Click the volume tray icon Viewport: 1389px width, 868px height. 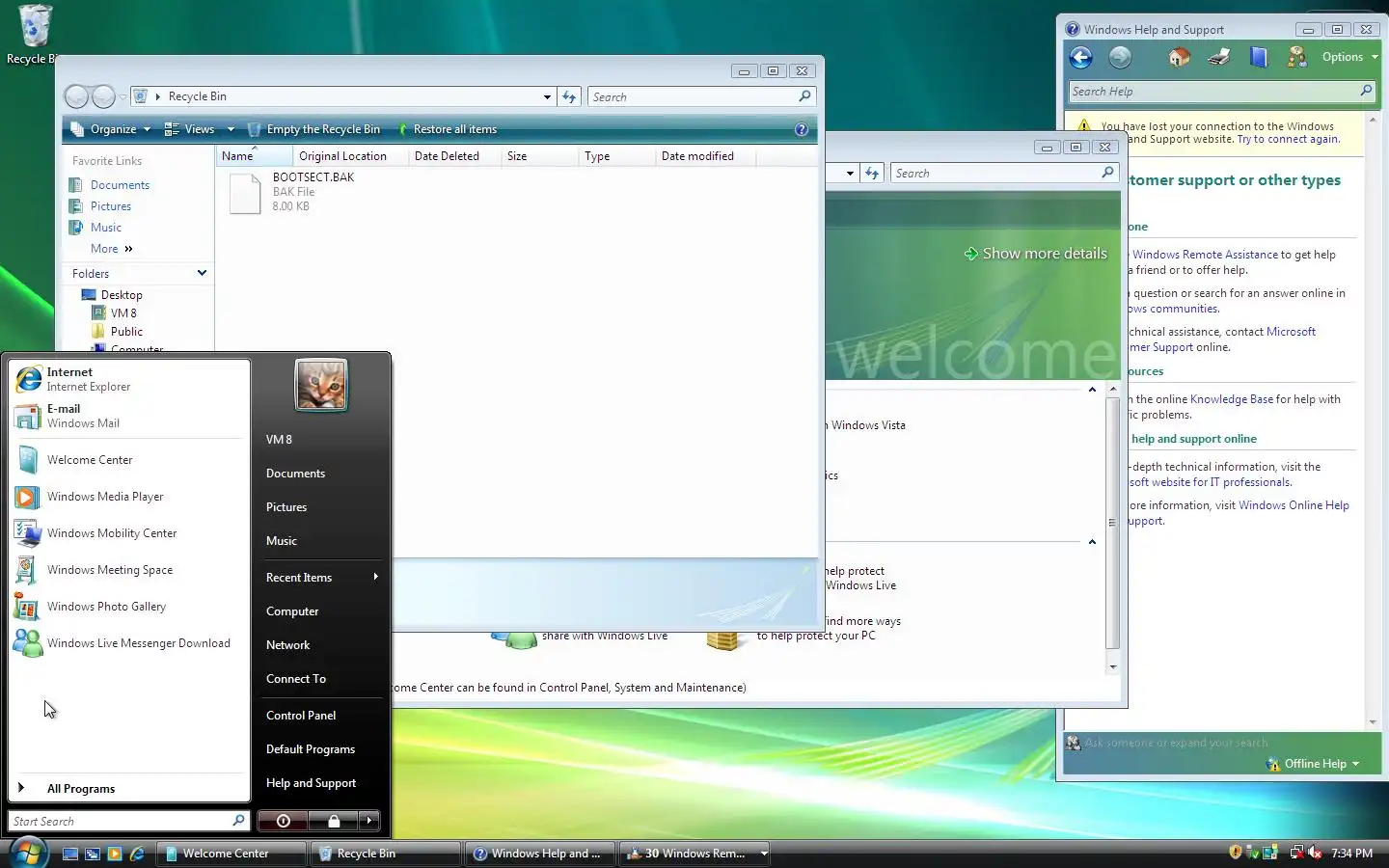pos(1314,853)
